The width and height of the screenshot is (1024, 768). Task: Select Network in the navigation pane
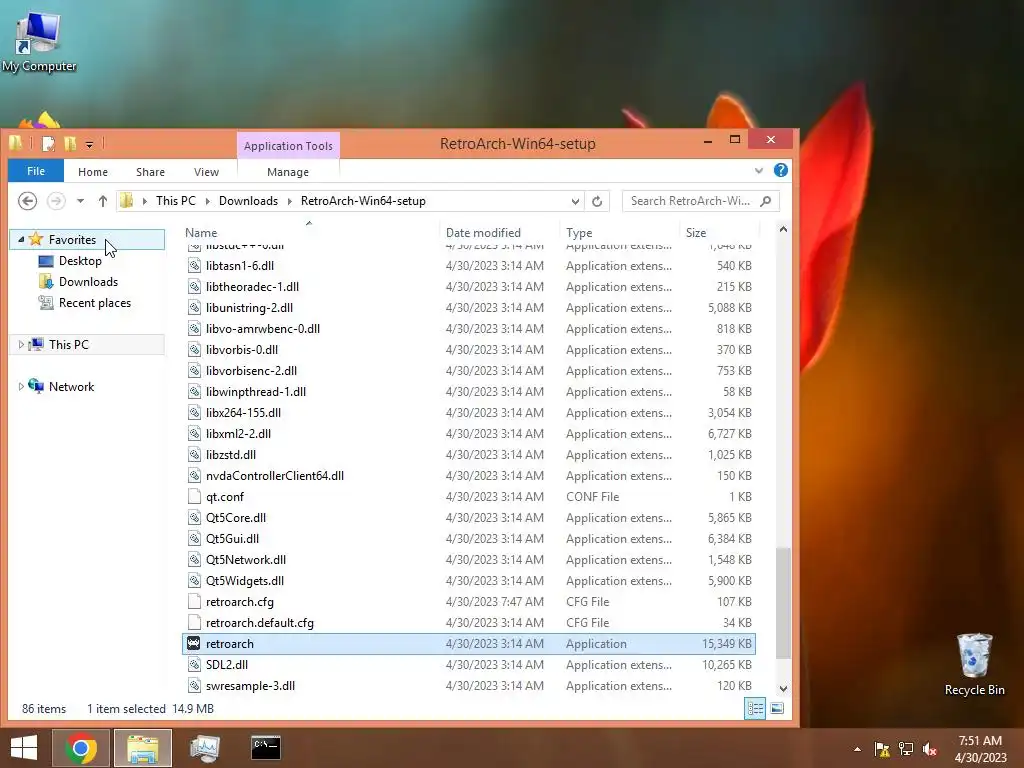(x=71, y=387)
